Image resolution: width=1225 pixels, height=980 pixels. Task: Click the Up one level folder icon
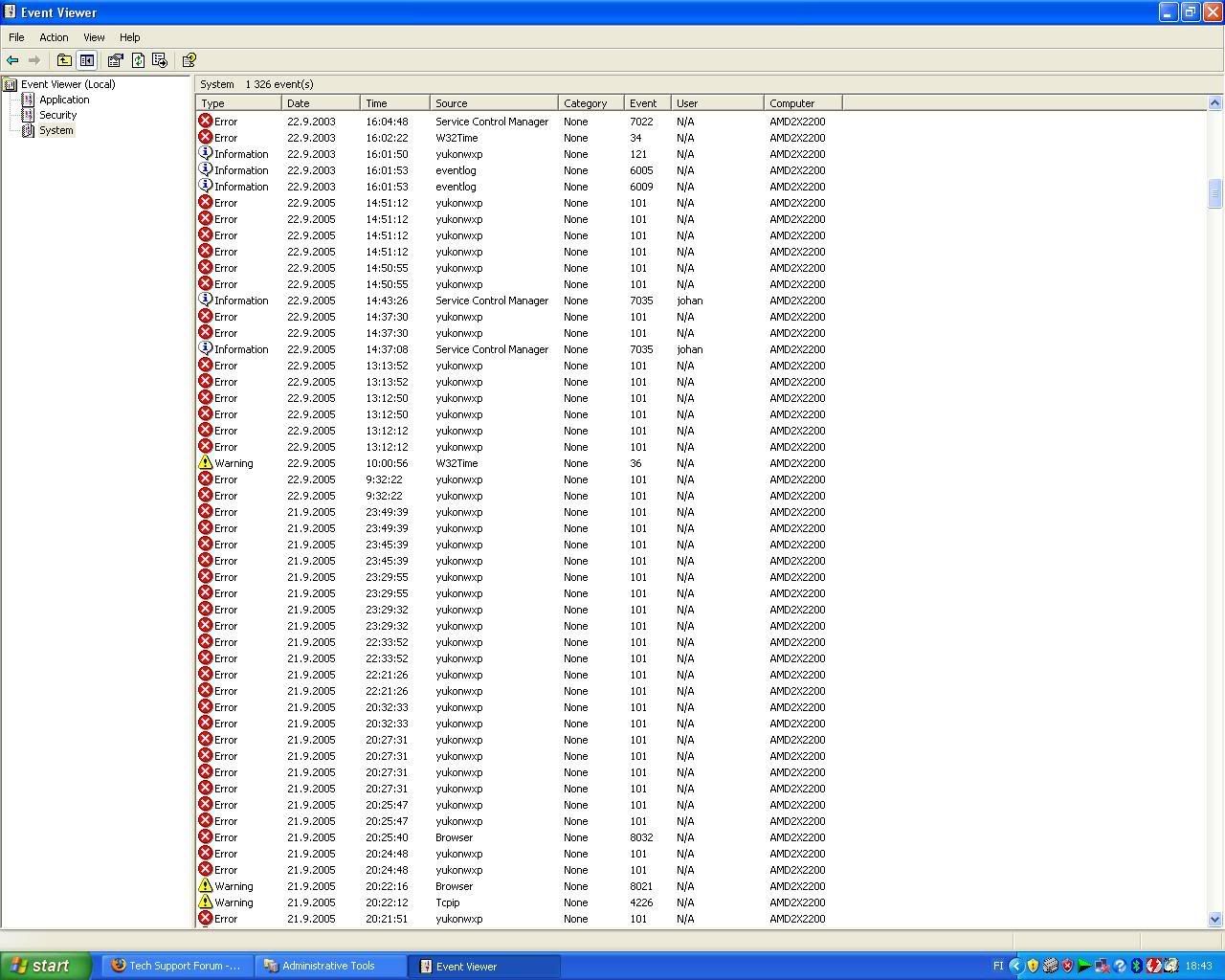(x=64, y=60)
